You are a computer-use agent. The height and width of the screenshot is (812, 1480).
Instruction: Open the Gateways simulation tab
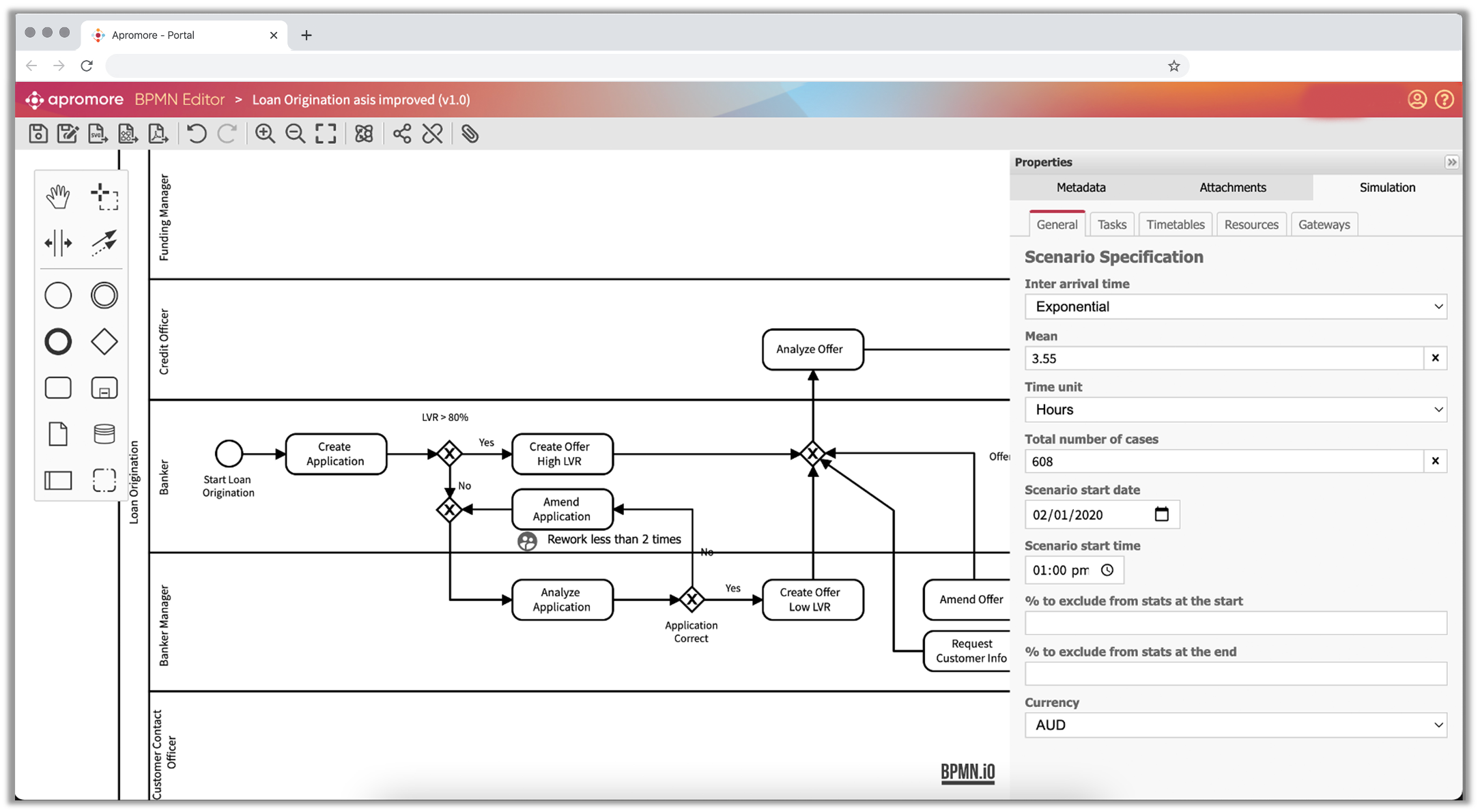[1324, 224]
